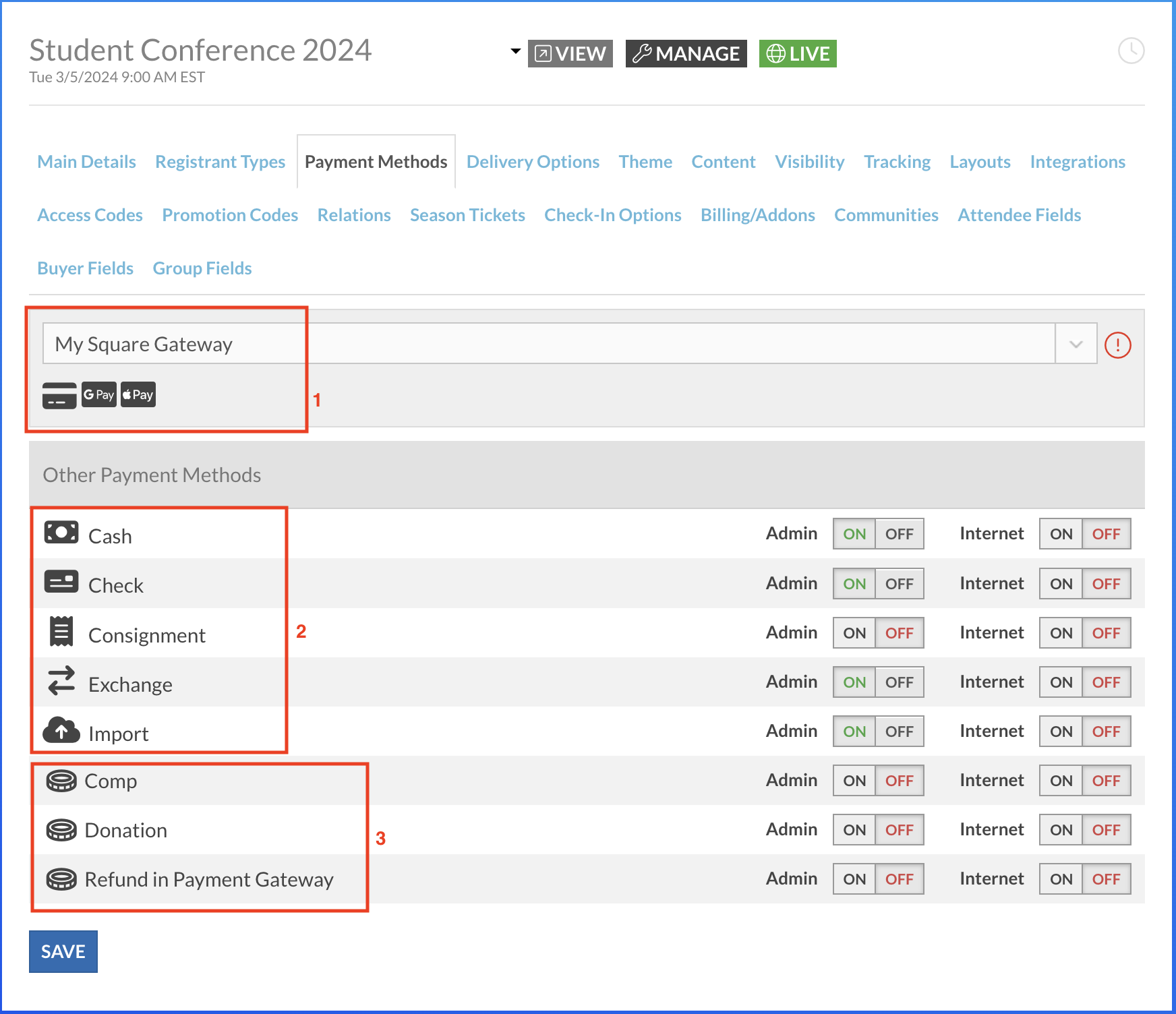Expand the gateway dropdown chevron
The image size is (1176, 1014).
click(x=1076, y=344)
